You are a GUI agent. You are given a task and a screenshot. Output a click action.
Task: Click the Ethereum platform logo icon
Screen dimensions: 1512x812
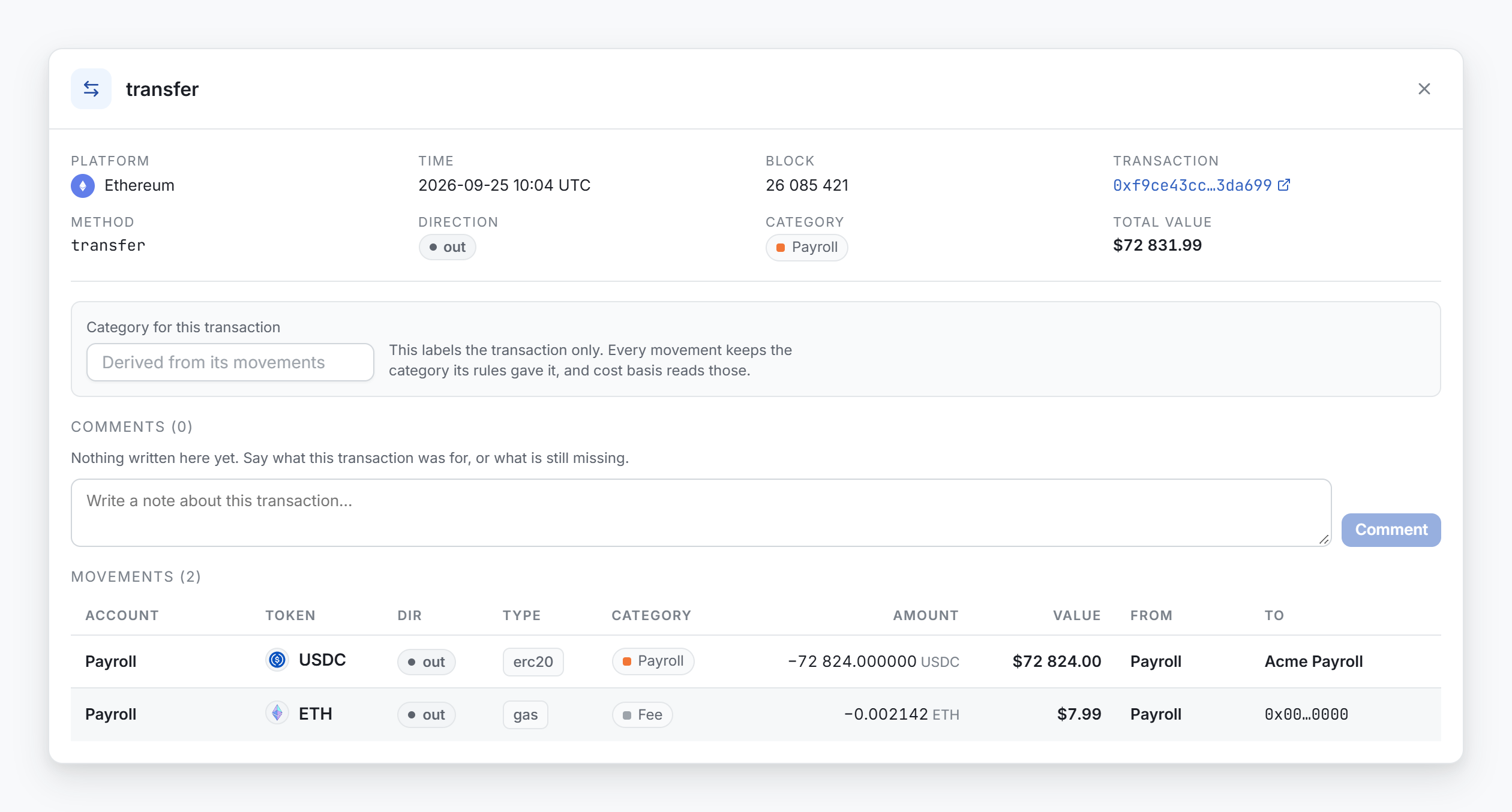(83, 186)
